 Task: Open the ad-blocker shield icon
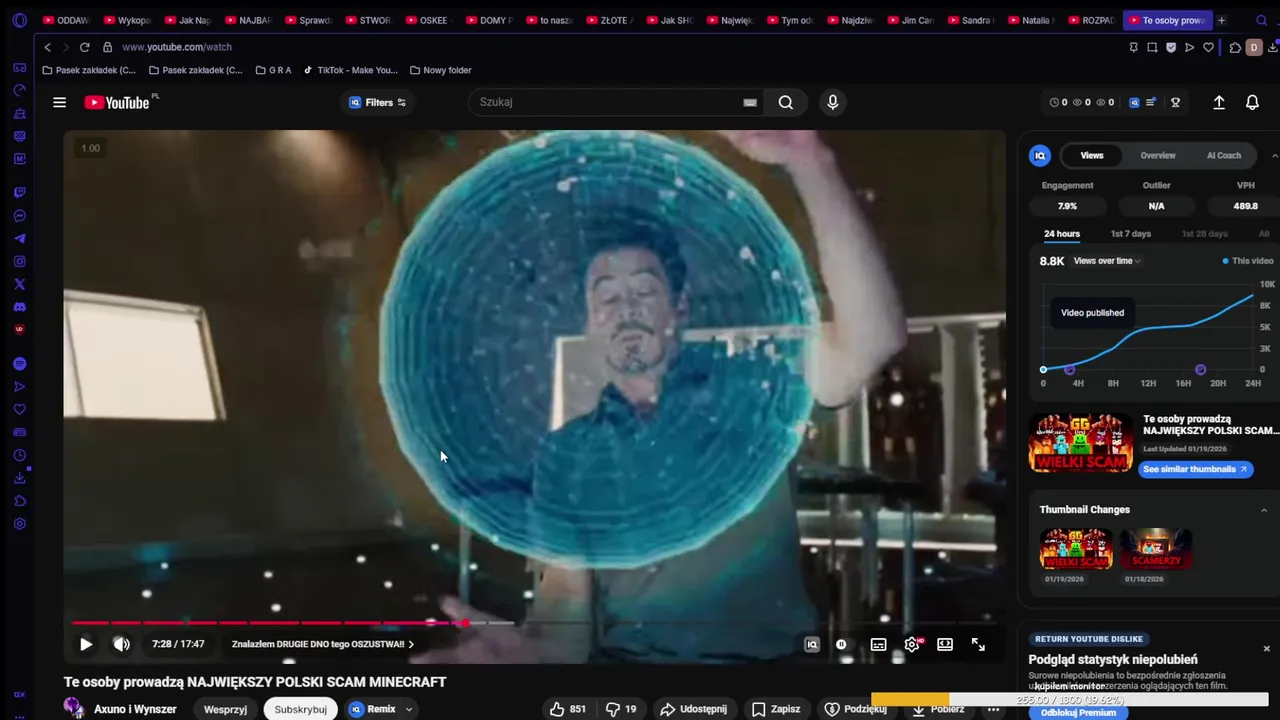pyautogui.click(x=1171, y=47)
